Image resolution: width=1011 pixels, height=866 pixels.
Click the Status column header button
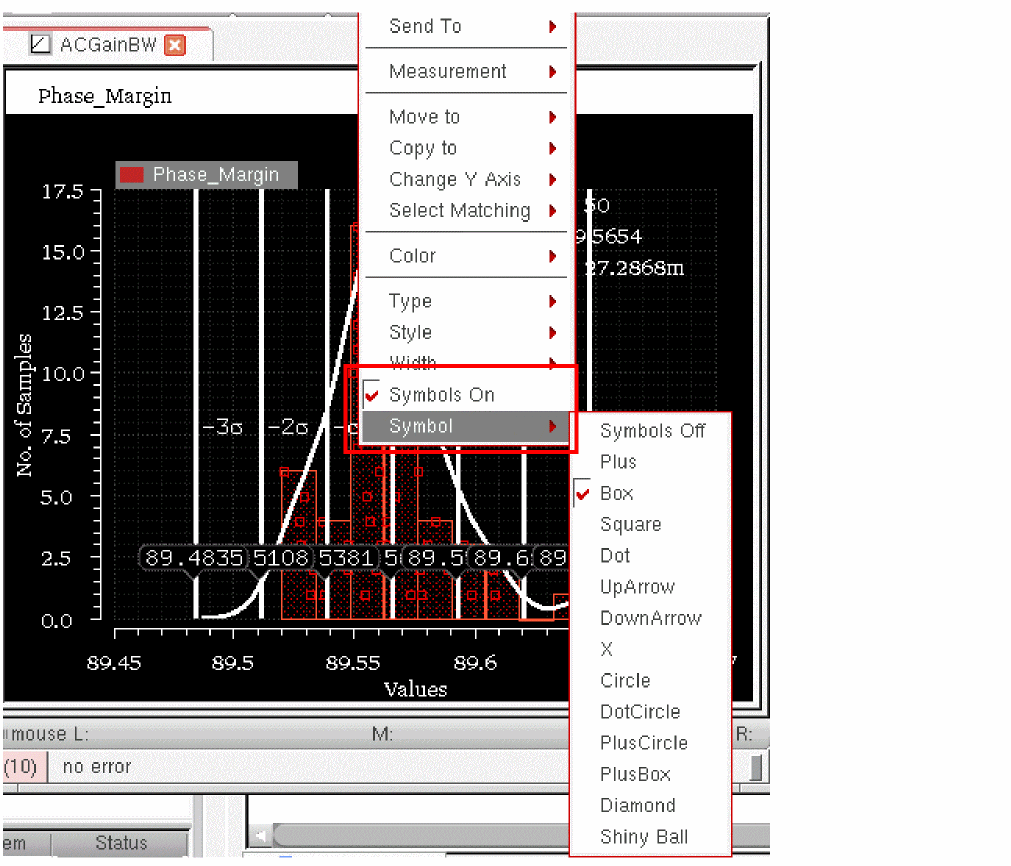tap(121, 843)
